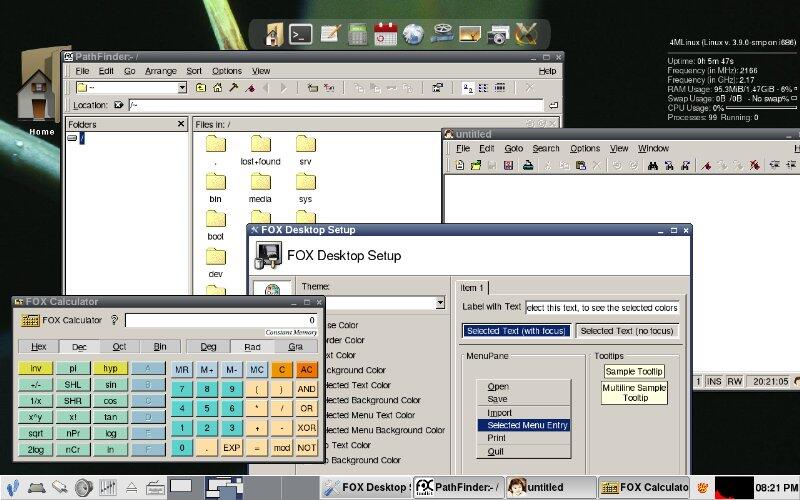Click the camera screenshot icon in dock

click(499, 34)
